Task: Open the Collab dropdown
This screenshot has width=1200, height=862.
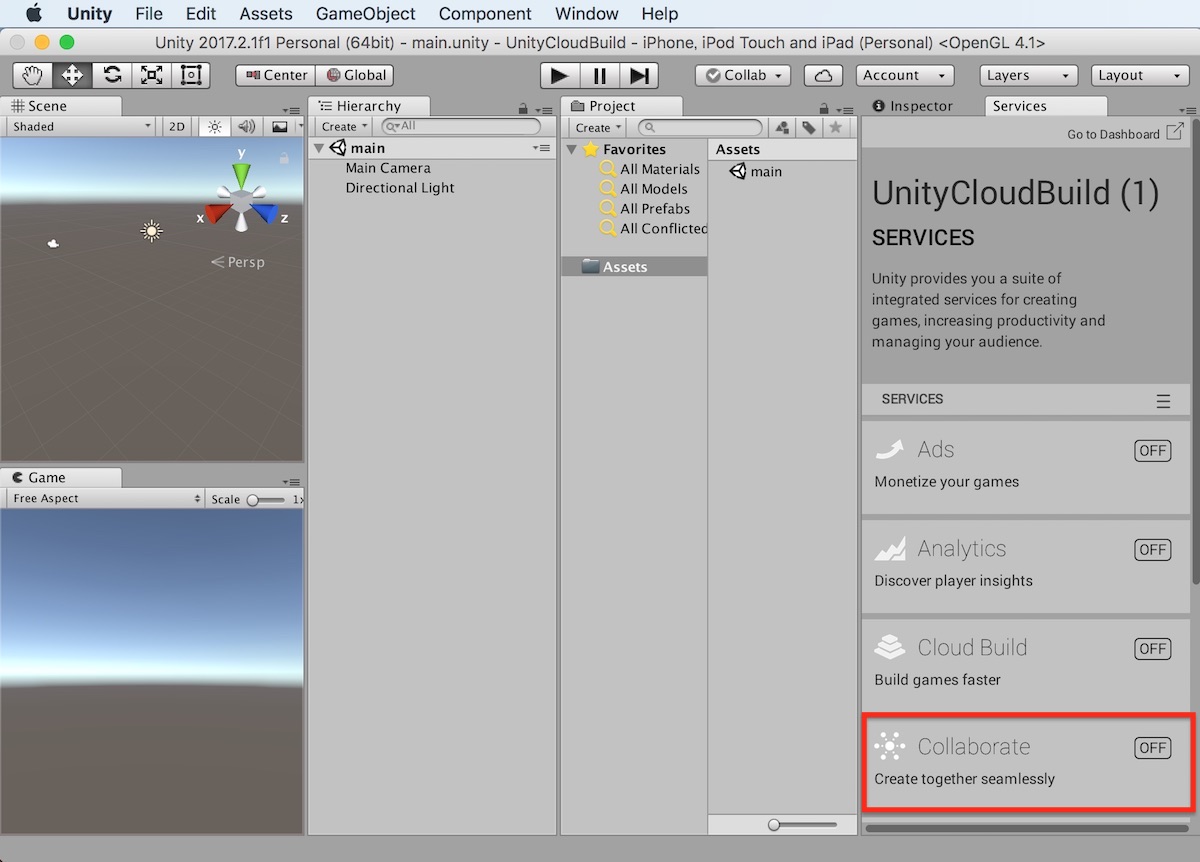Action: click(743, 75)
